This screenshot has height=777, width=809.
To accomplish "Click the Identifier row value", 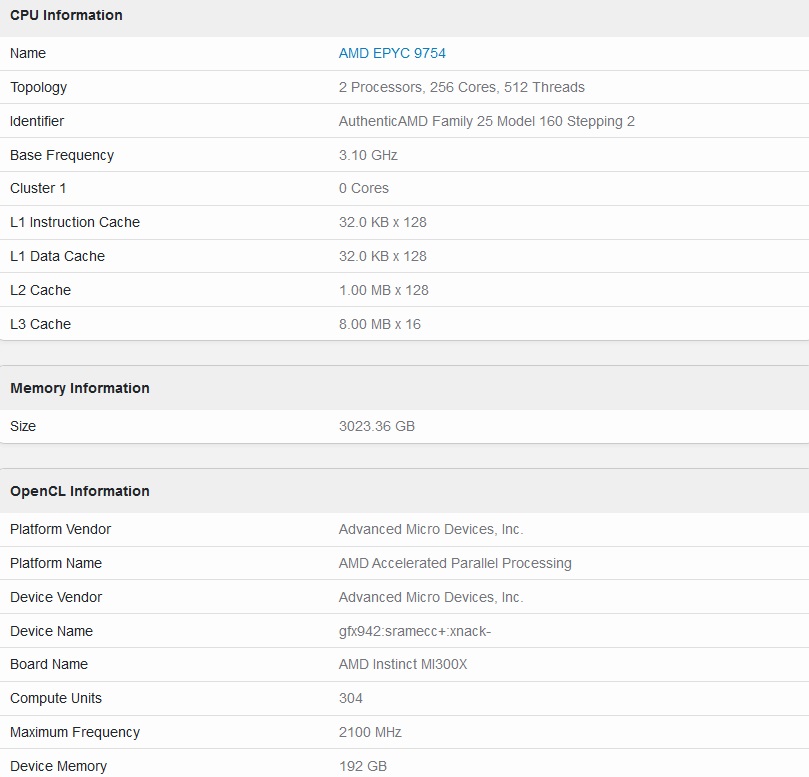I will (x=487, y=121).
